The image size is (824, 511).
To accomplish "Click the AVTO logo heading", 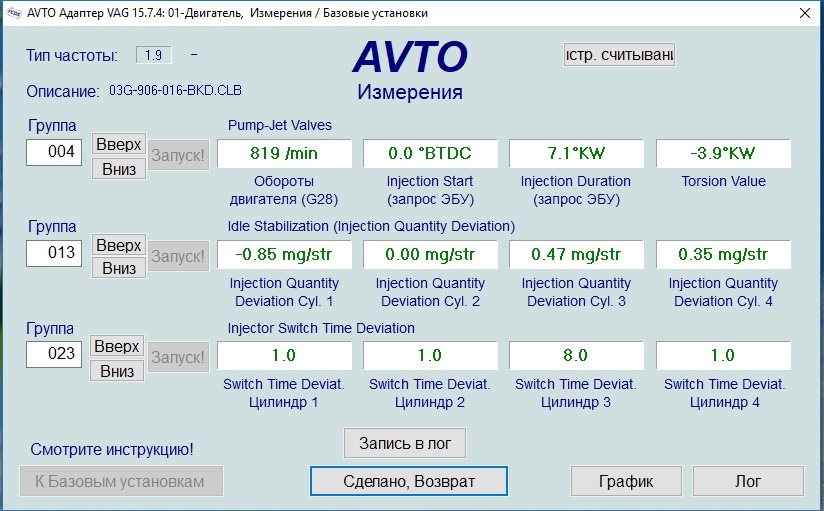I will point(410,57).
